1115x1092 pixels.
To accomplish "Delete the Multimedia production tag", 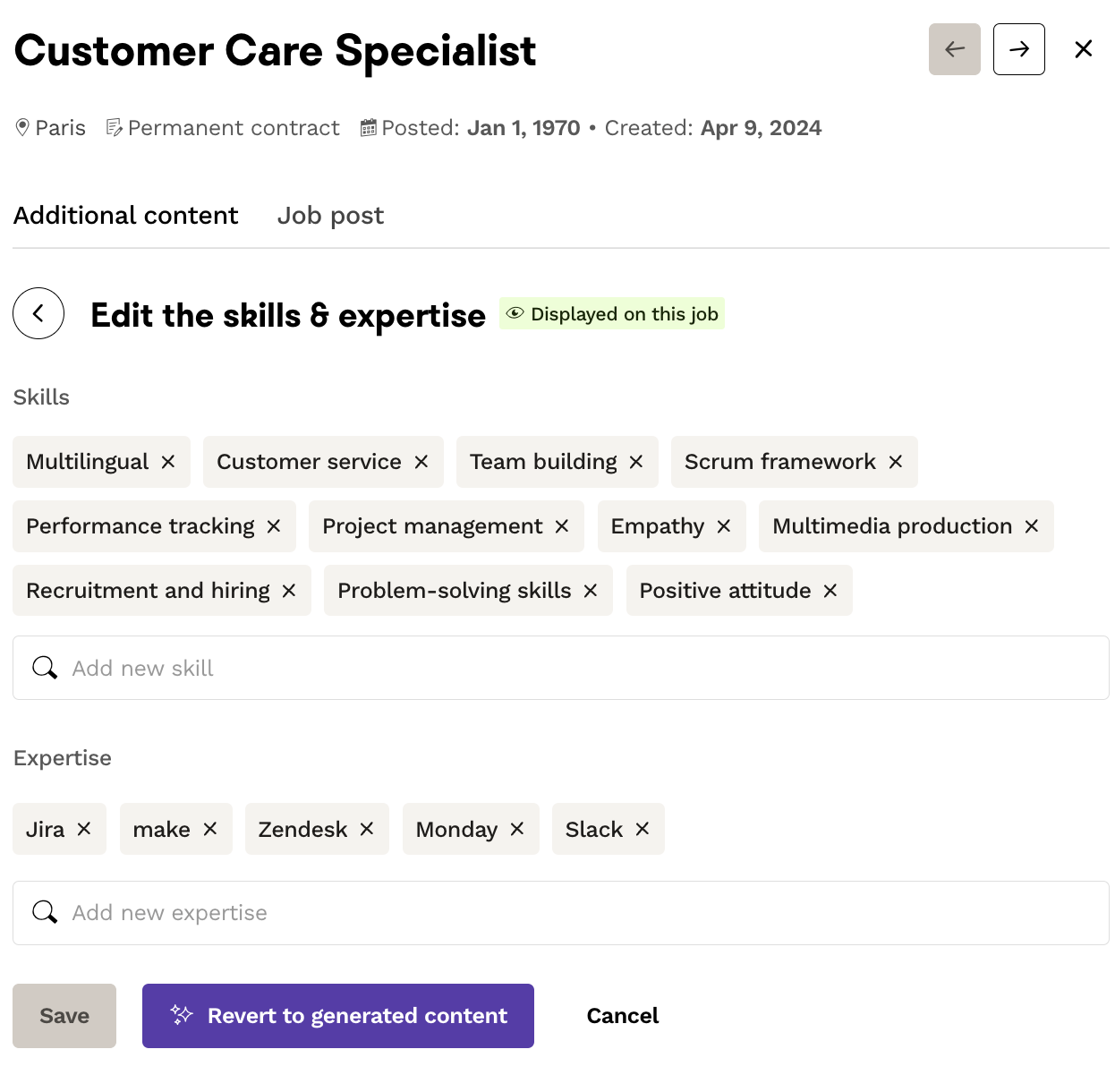I will 1032,526.
